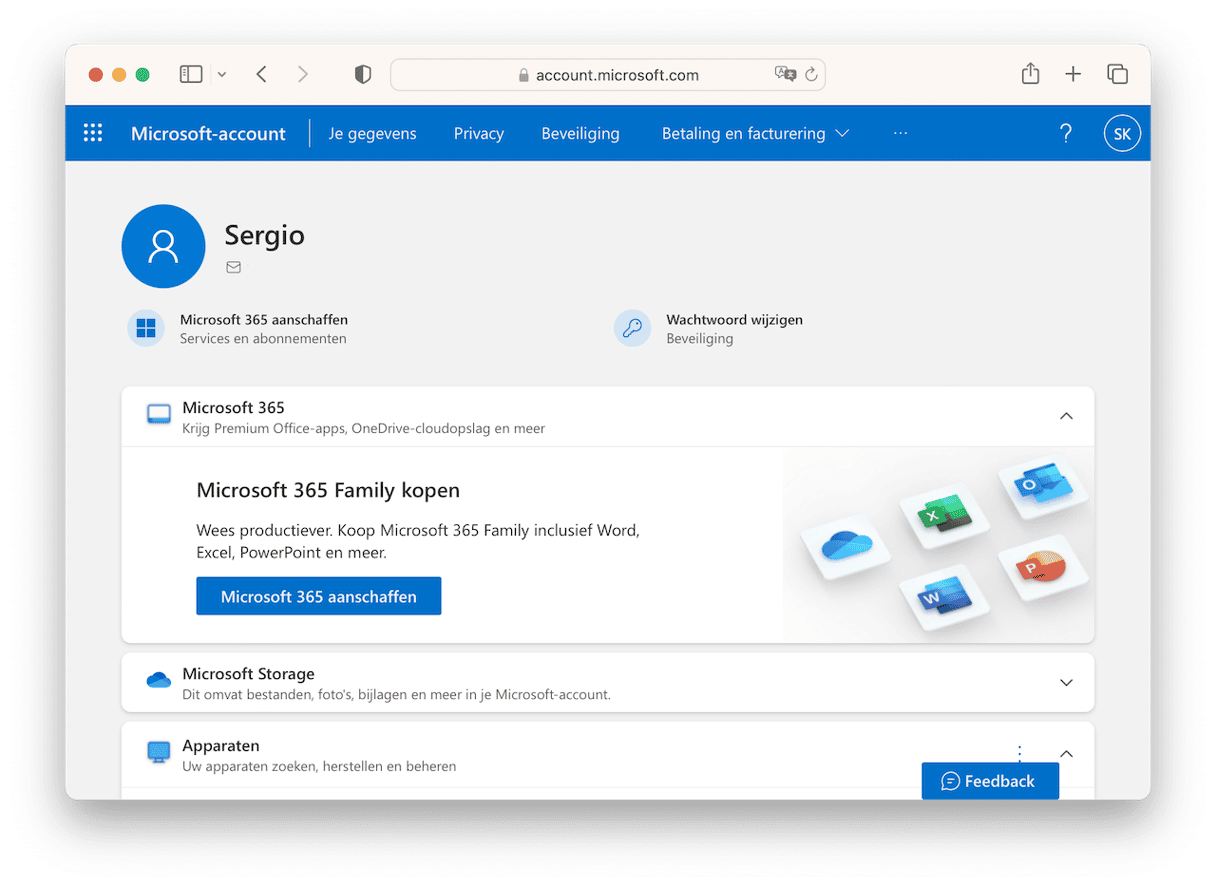Click the Apparaten section title
This screenshot has height=886, width=1216.
tap(221, 746)
